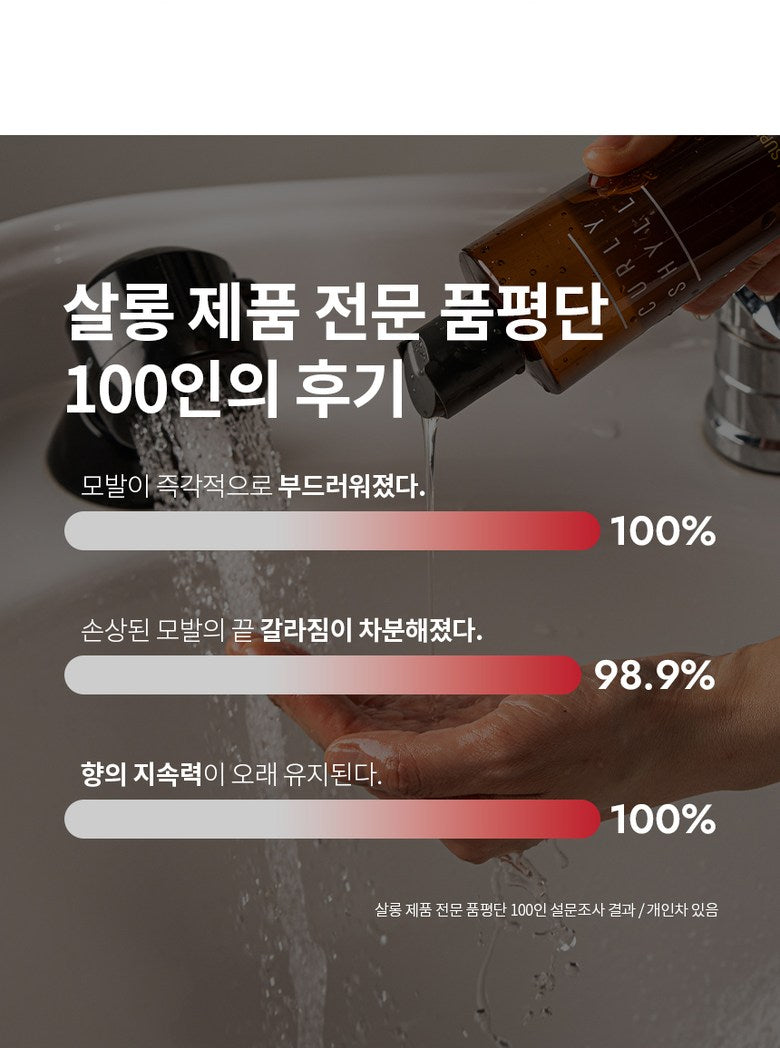Click the 100% value beside the scent bar
The image size is (780, 1048).
663,820
